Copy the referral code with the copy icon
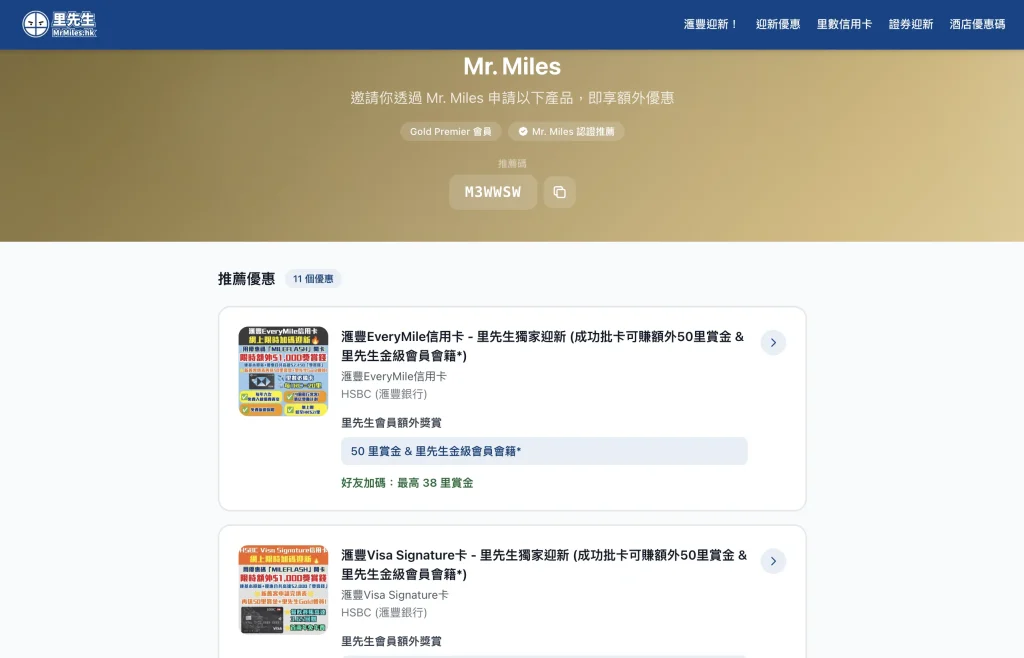Screen dimensions: 1024x658 (x=560, y=192)
